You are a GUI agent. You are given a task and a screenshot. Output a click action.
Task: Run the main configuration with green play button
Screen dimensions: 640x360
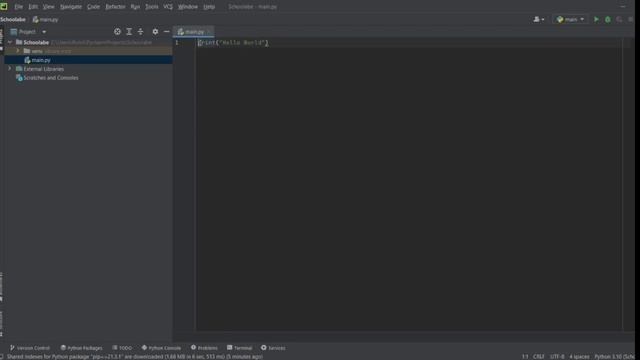(x=596, y=19)
